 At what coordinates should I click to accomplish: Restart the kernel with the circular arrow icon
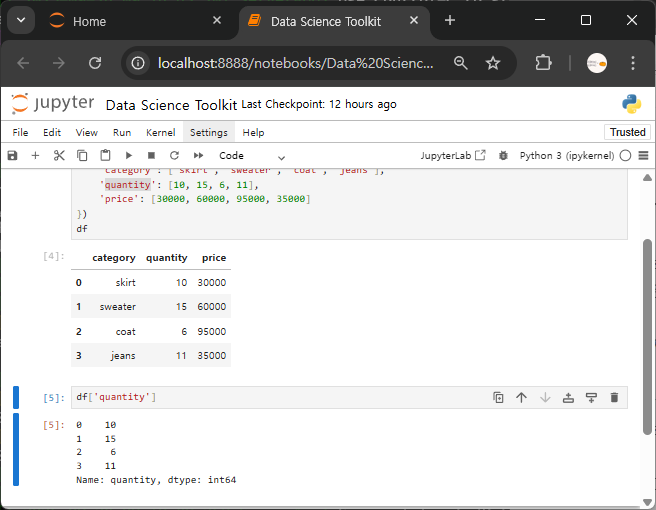(x=174, y=156)
